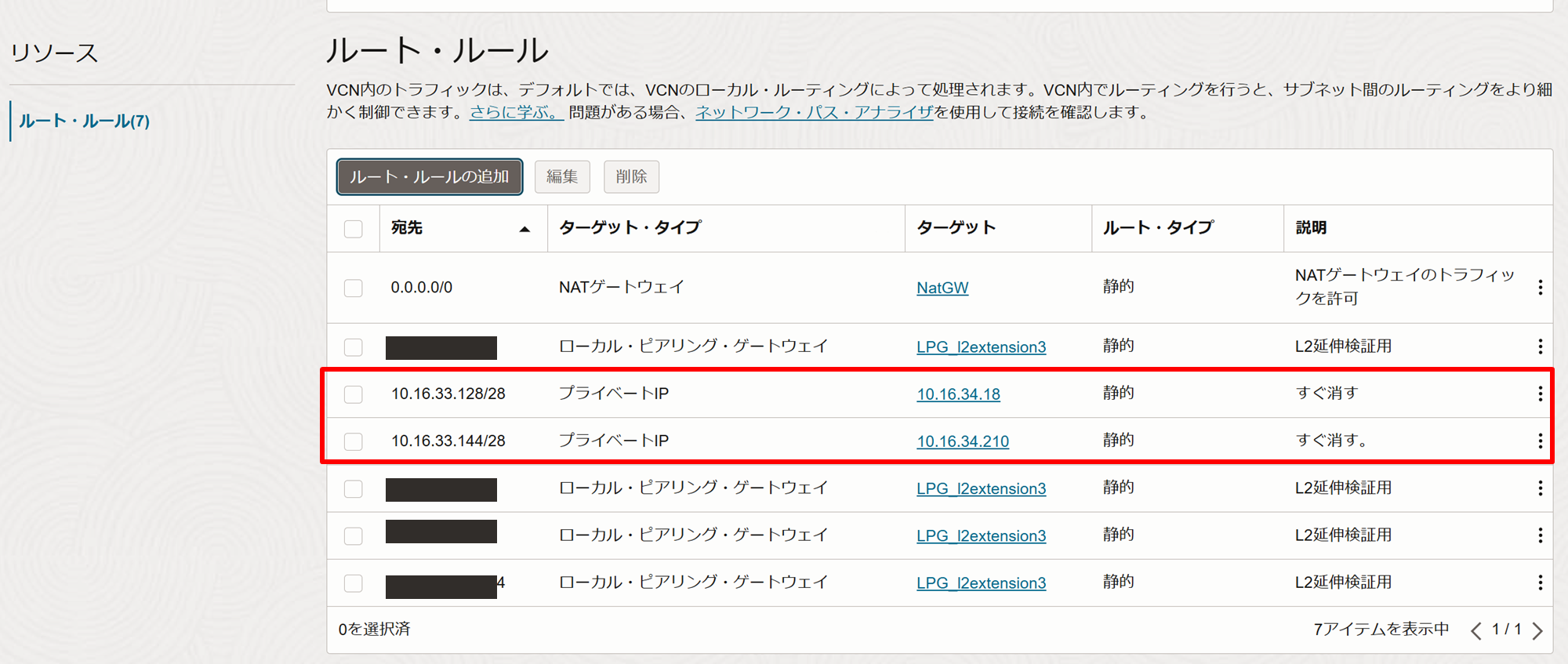Open the ネットワーク・パス・アナライザ link
The width and height of the screenshot is (1568, 664).
814,112
